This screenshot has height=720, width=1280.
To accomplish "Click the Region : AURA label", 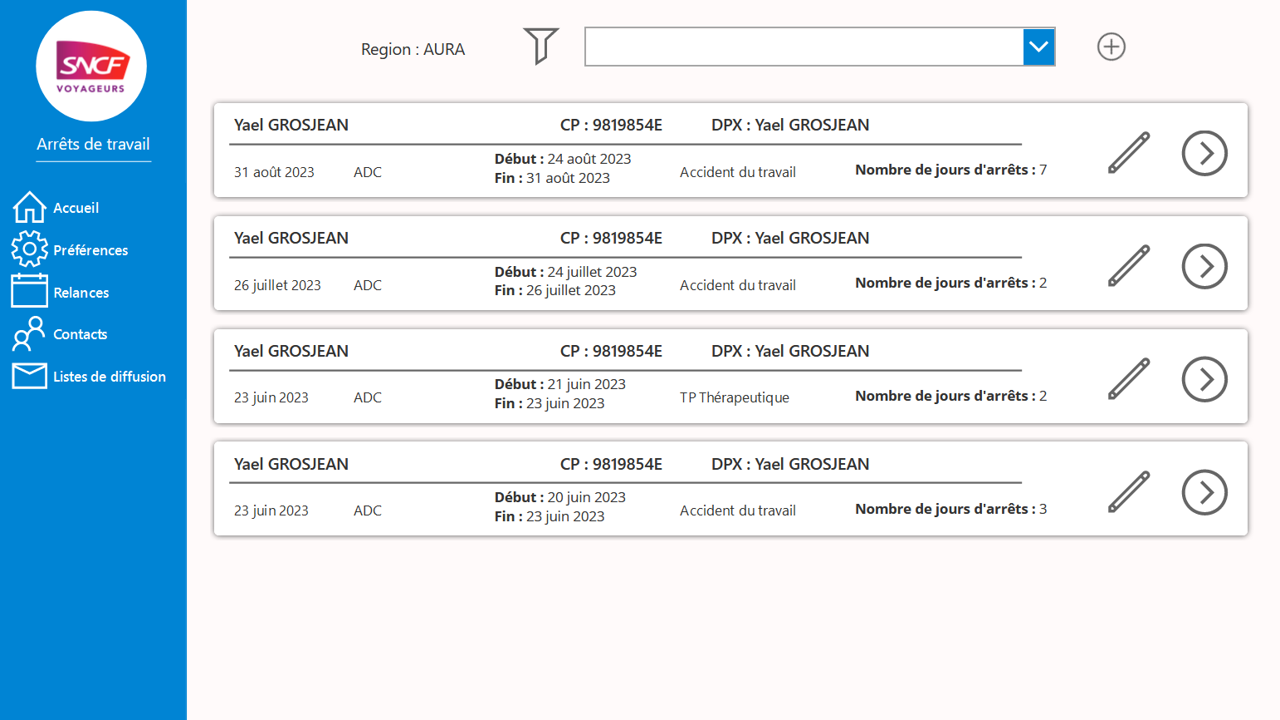I will click(413, 49).
